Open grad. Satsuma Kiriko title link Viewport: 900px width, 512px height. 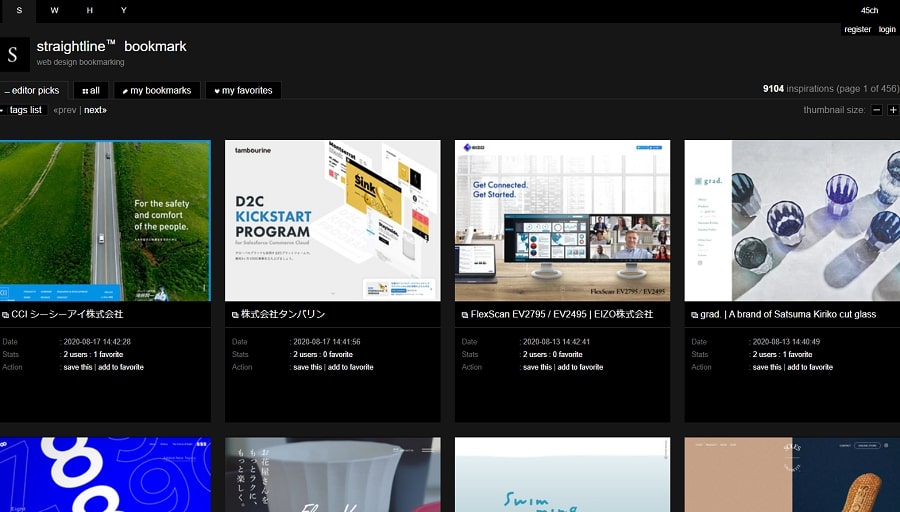click(x=788, y=314)
